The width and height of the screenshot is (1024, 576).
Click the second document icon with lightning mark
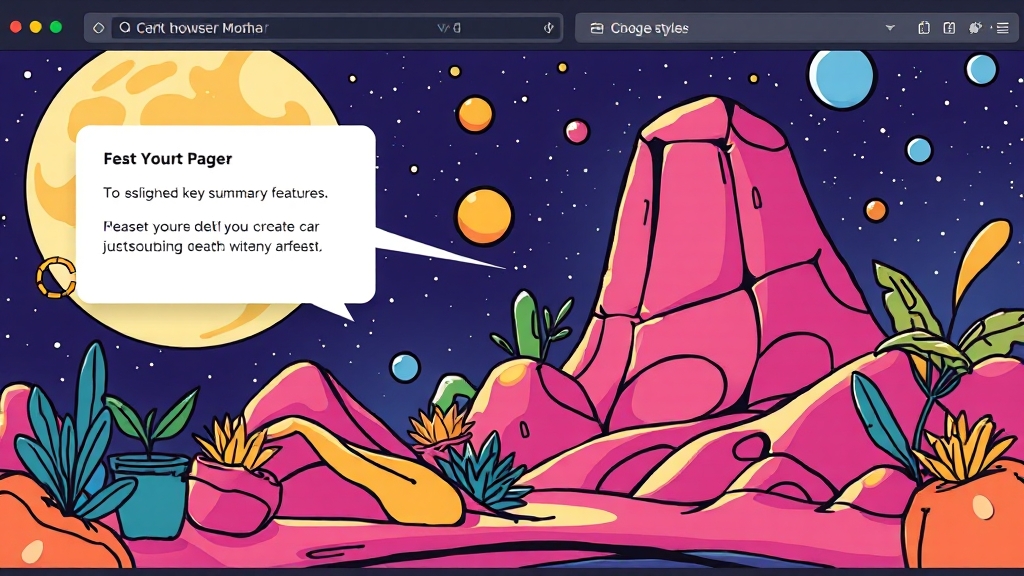[949, 28]
